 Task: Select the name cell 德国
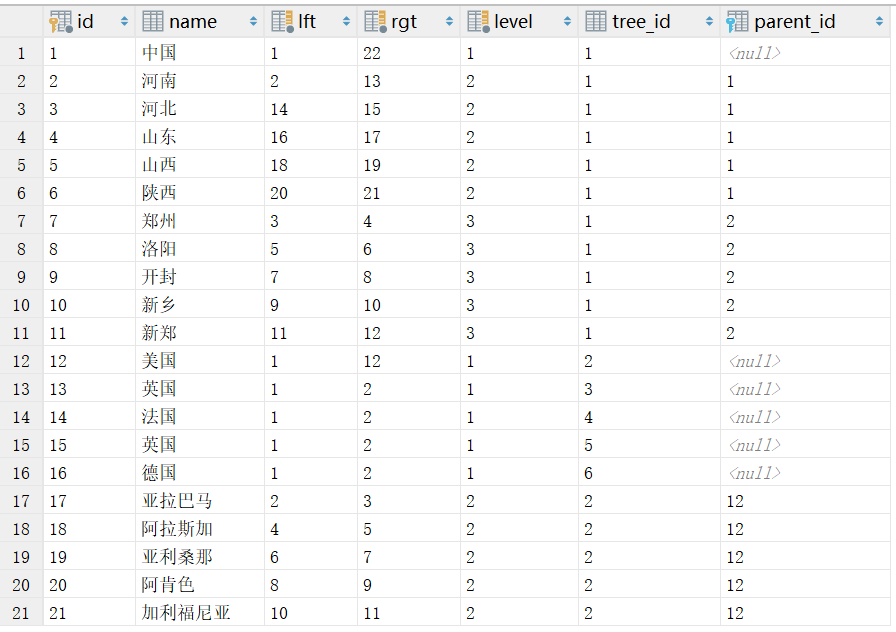(199, 473)
